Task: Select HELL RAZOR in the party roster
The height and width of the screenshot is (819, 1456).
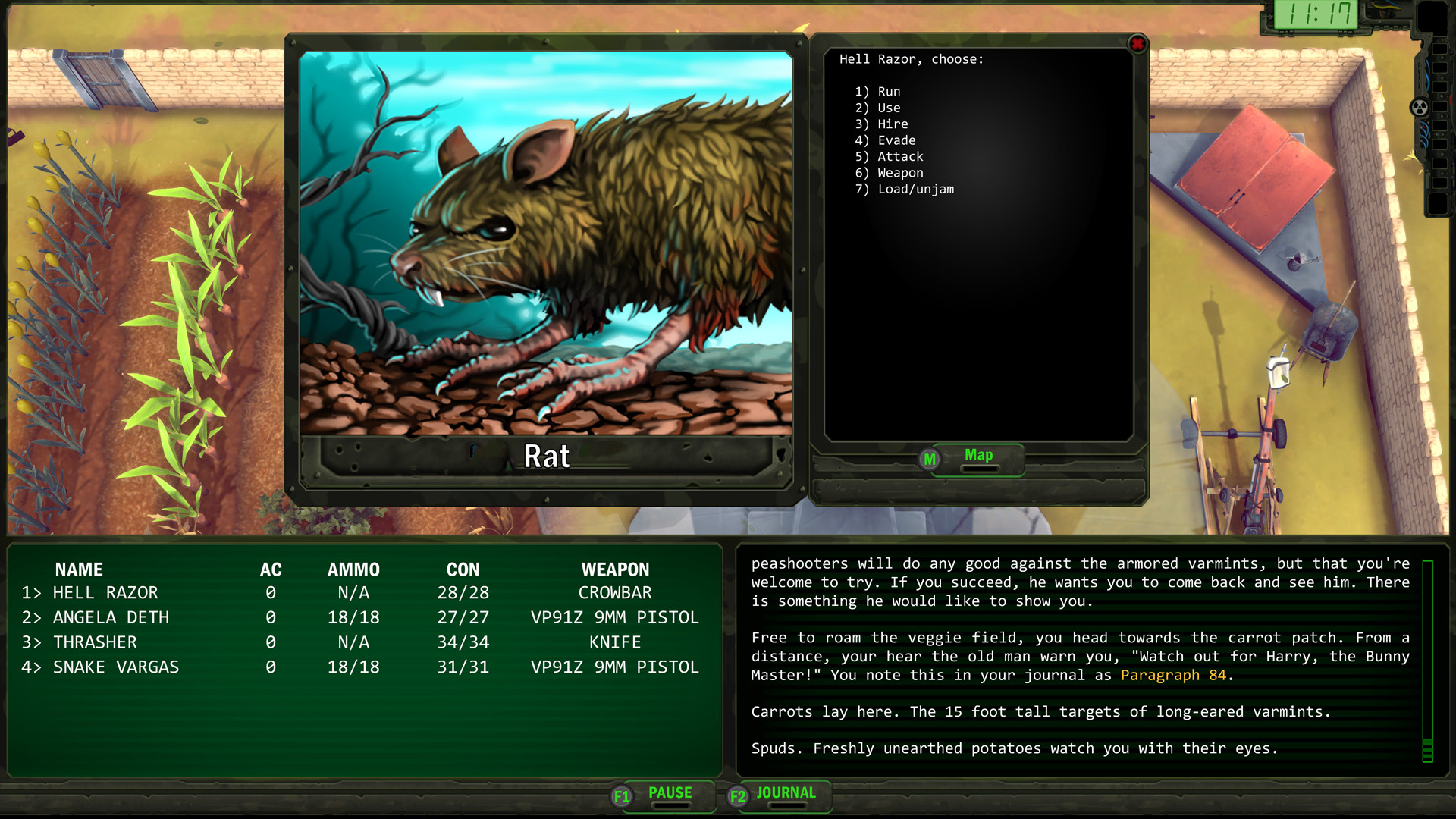Action: click(x=106, y=592)
